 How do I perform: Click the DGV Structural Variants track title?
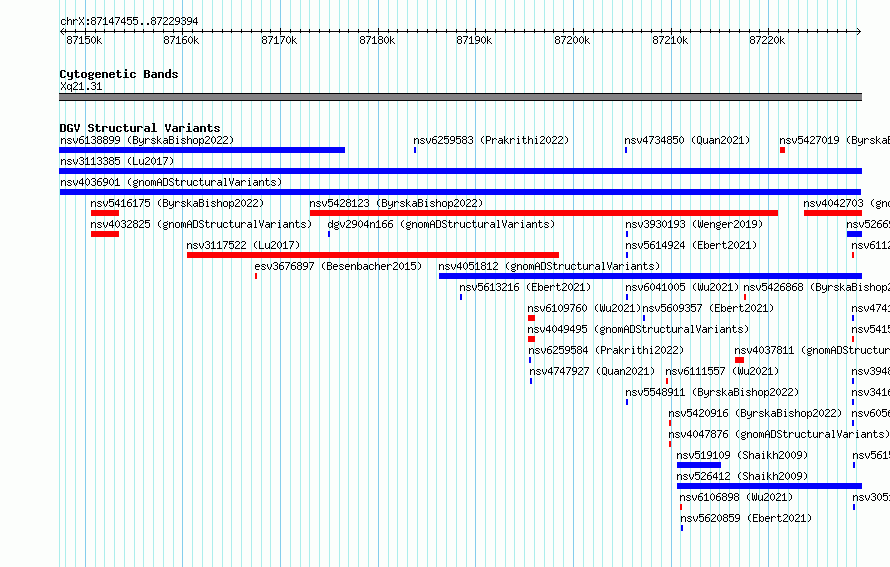click(140, 128)
